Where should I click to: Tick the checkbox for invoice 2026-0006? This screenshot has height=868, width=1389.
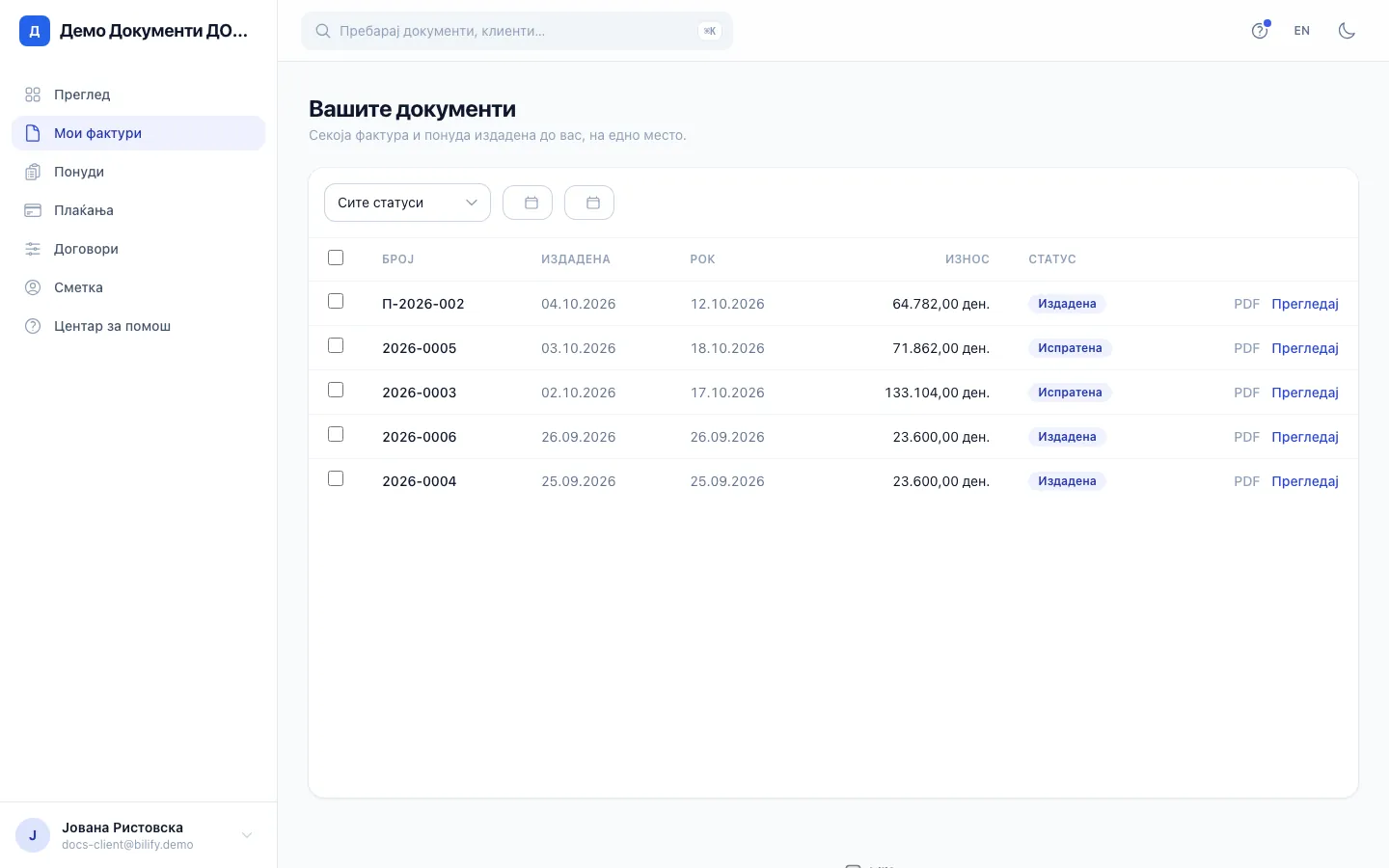pyautogui.click(x=336, y=434)
